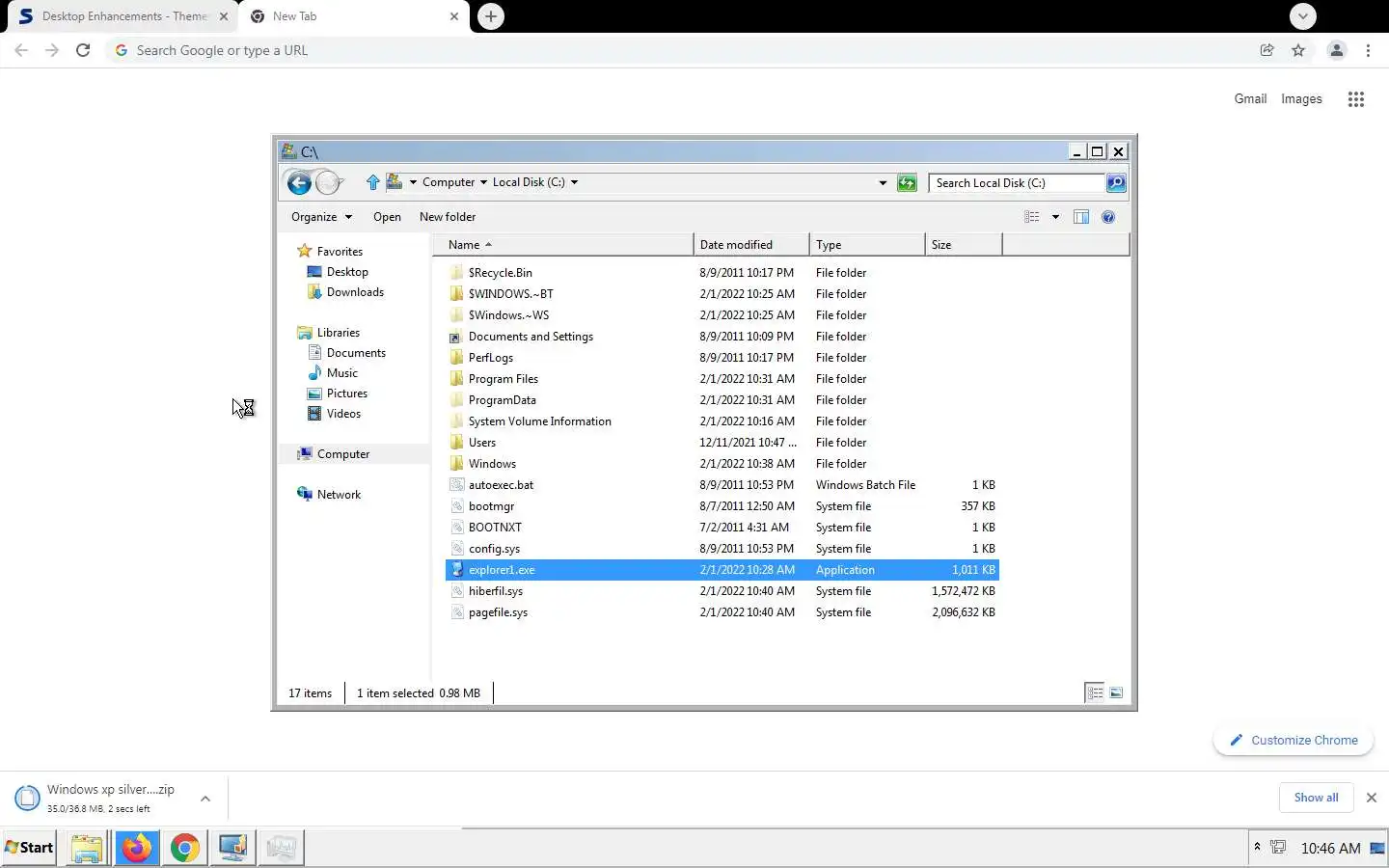Viewport: 1389px width, 868px height.
Task: Open Explorer help question mark
Action: [1108, 217]
